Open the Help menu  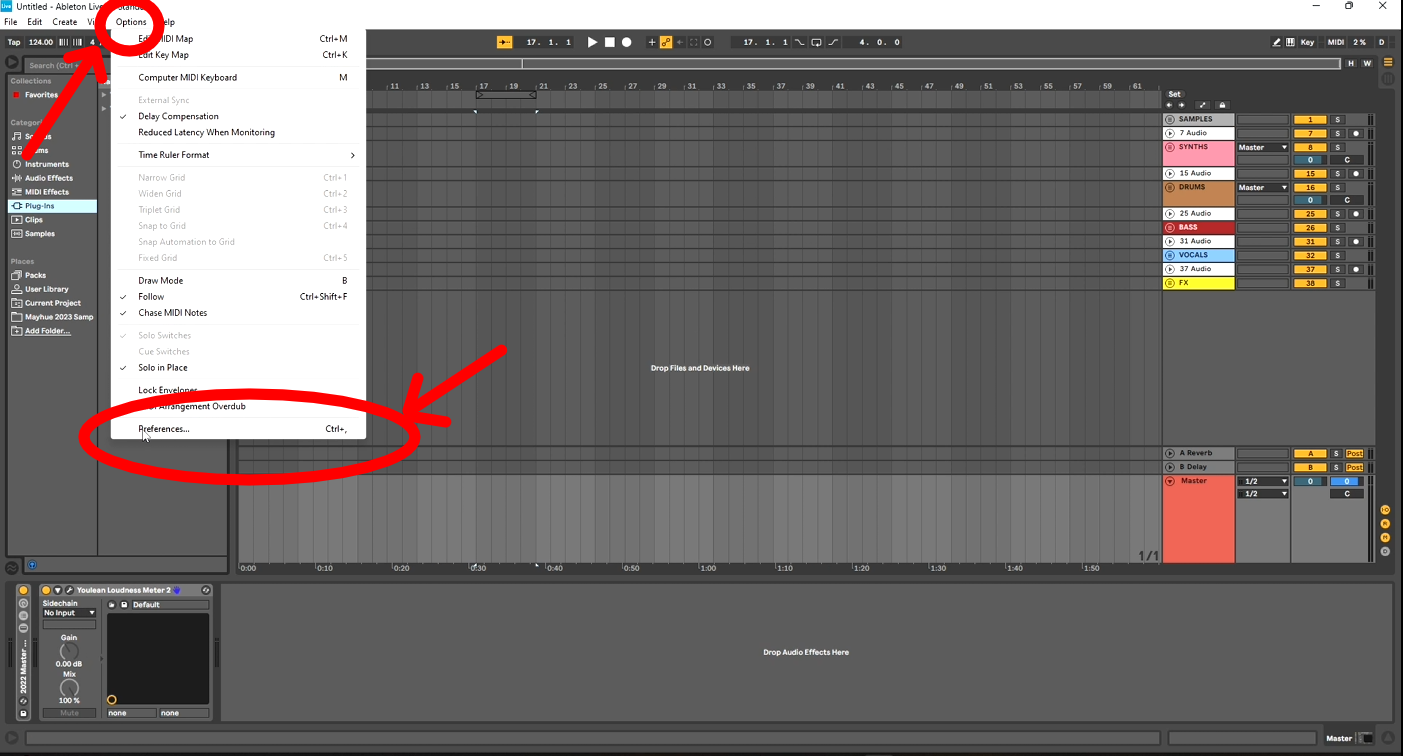(x=165, y=21)
